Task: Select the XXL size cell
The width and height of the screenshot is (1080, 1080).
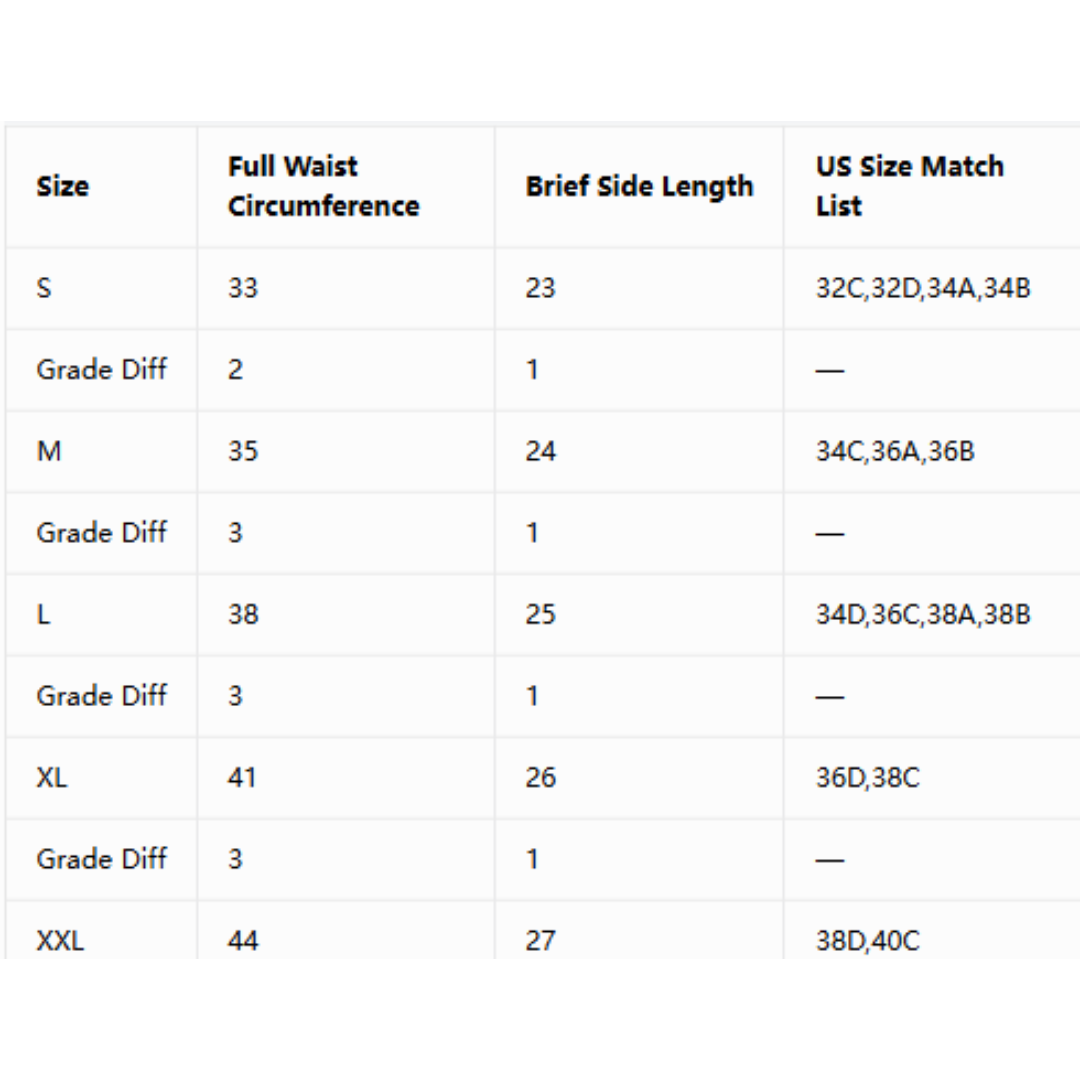Action: click(x=60, y=941)
